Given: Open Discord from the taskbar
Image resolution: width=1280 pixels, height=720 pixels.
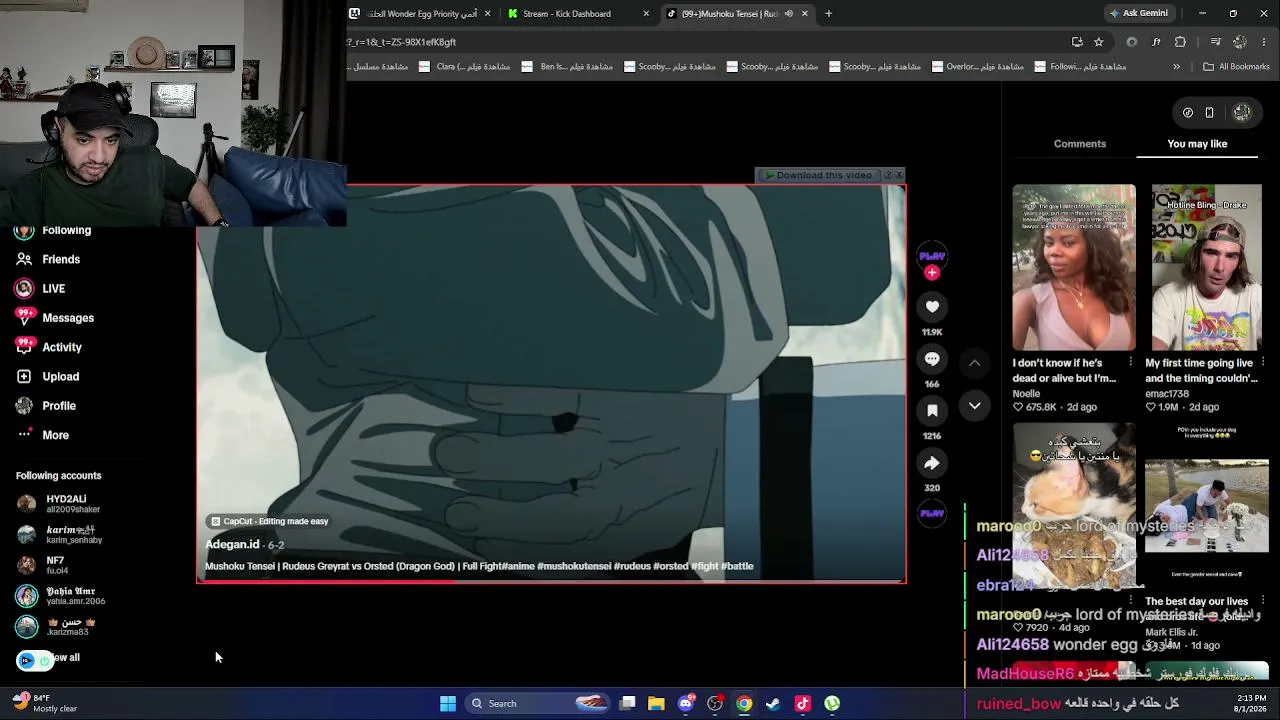Looking at the screenshot, I should [x=686, y=704].
